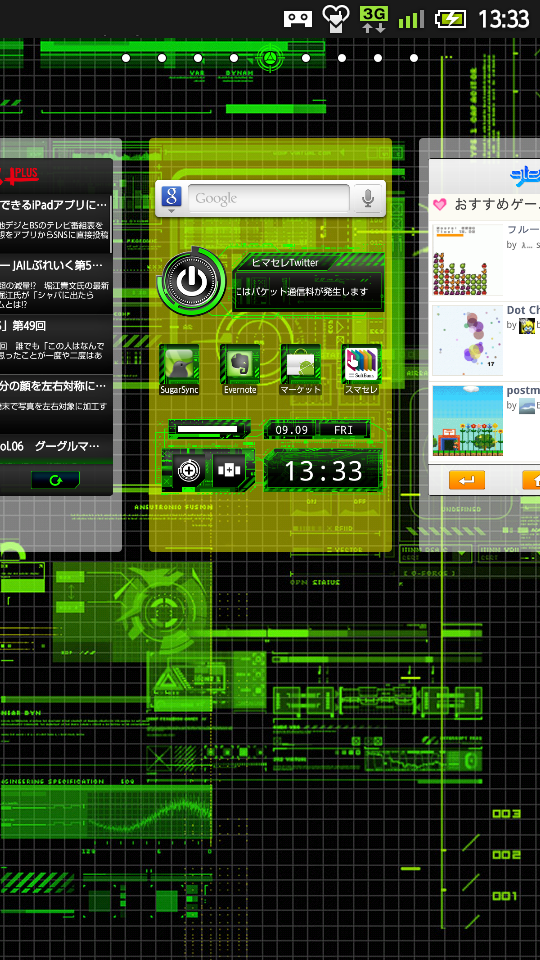Click inside the Google search field
The height and width of the screenshot is (960, 540).
[x=268, y=198]
